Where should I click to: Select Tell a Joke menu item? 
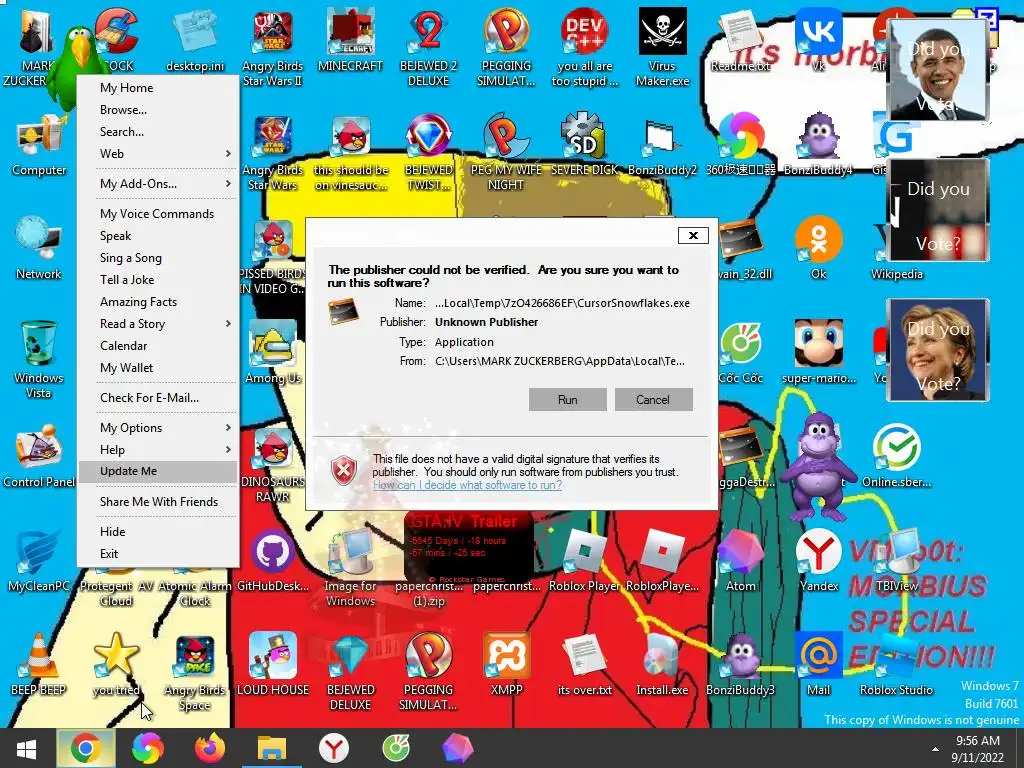pyautogui.click(x=158, y=280)
